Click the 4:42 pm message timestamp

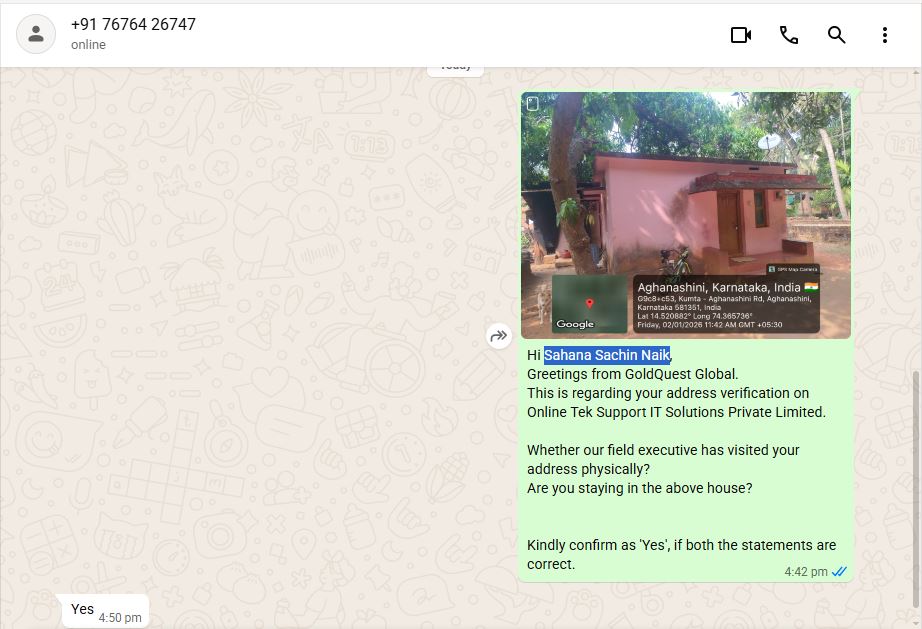tap(806, 572)
